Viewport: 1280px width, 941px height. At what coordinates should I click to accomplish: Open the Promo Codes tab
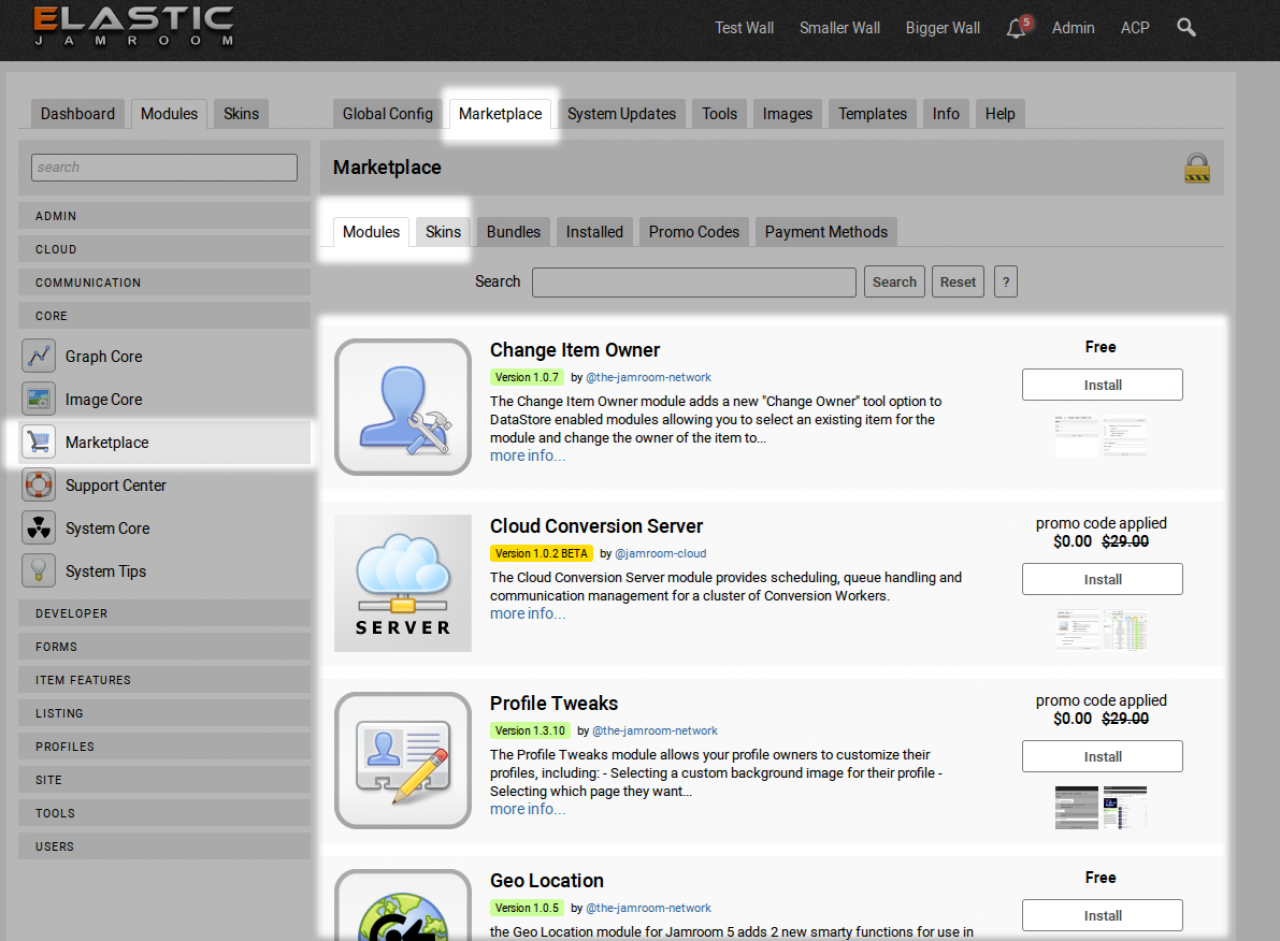click(x=693, y=232)
